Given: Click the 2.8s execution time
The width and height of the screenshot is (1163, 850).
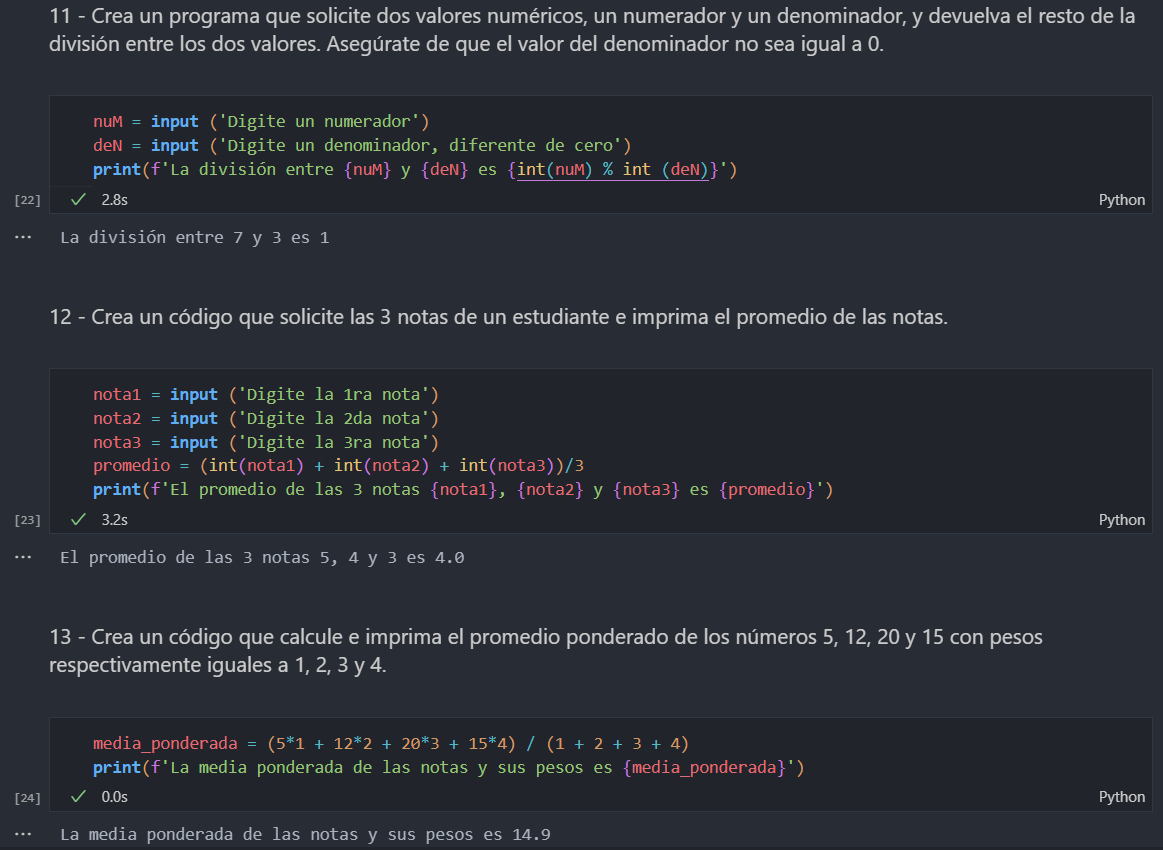Looking at the screenshot, I should (x=114, y=200).
